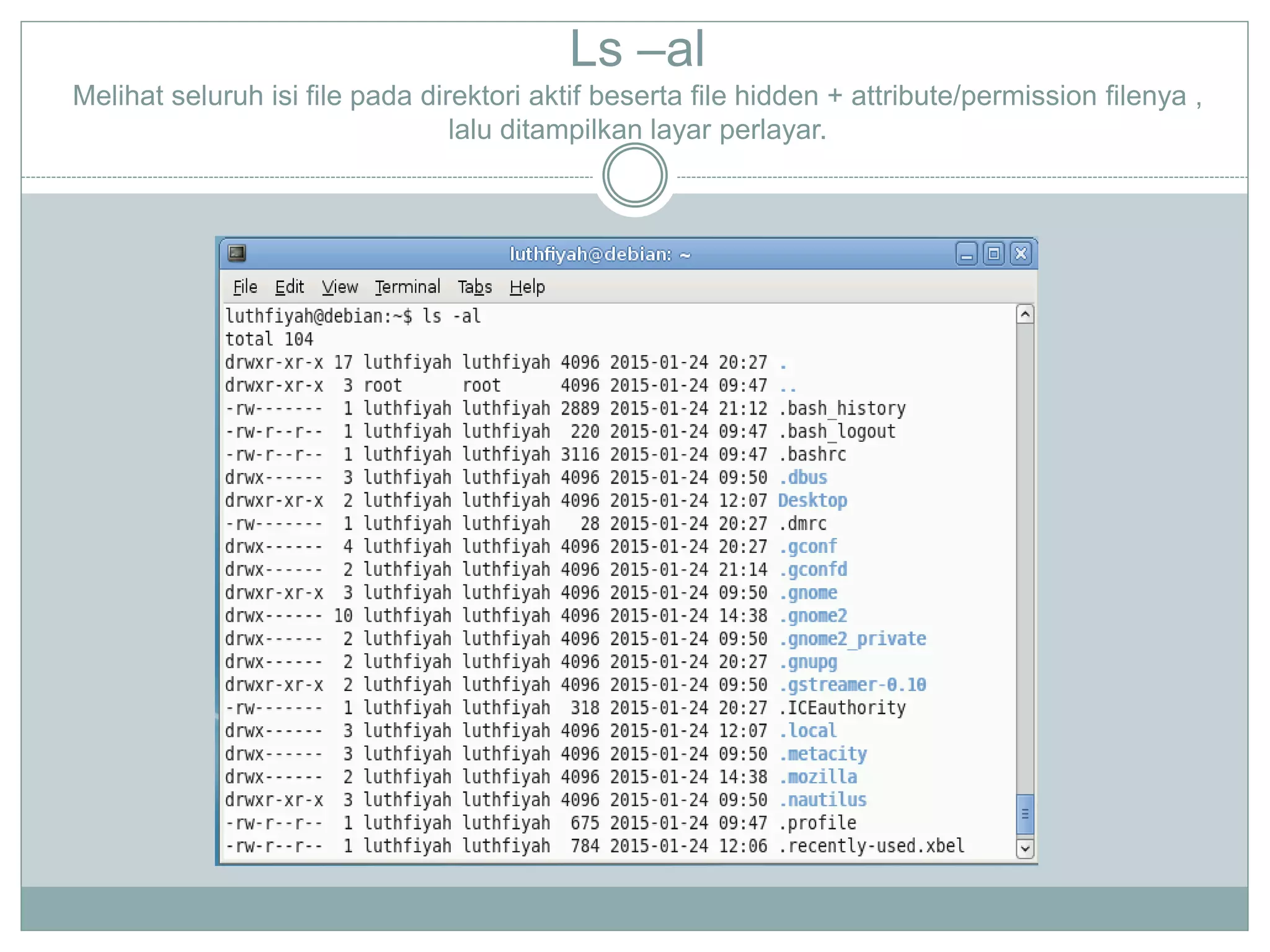Click the .gnupg directory name
The width and height of the screenshot is (1270, 952).
[x=808, y=662]
